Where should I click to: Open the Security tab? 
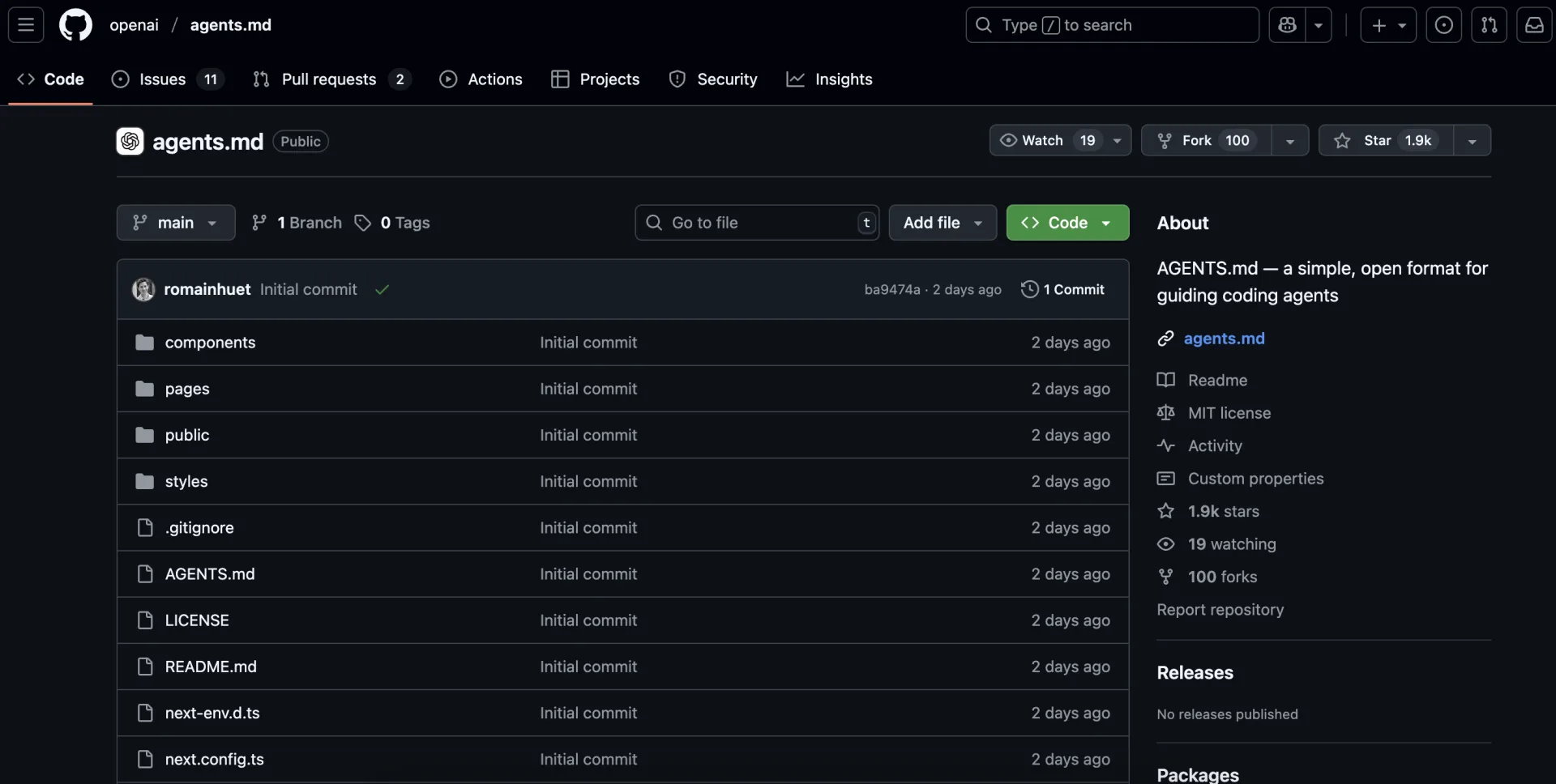tap(713, 79)
